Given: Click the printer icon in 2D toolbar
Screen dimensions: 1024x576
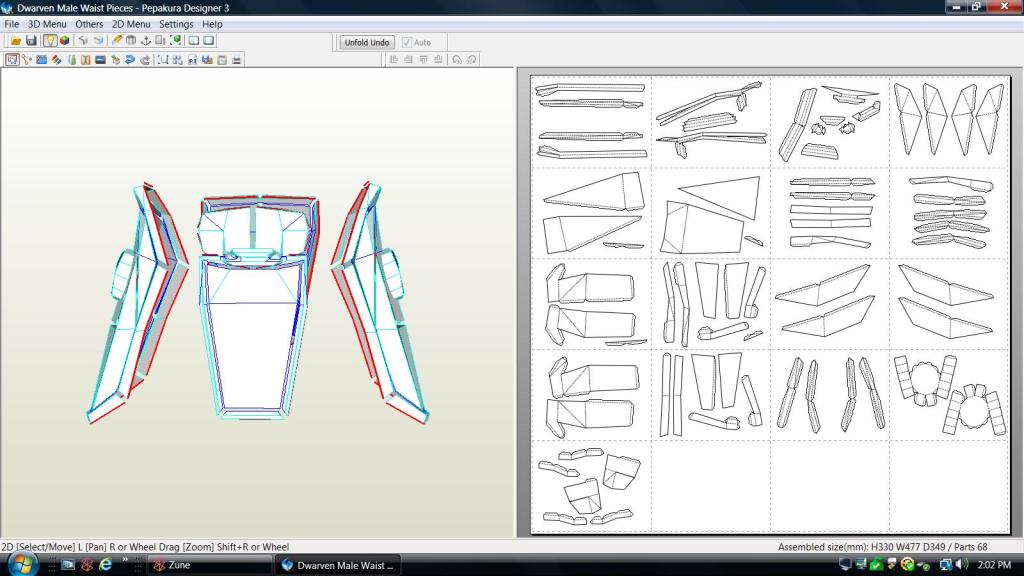Looking at the screenshot, I should click(236, 60).
